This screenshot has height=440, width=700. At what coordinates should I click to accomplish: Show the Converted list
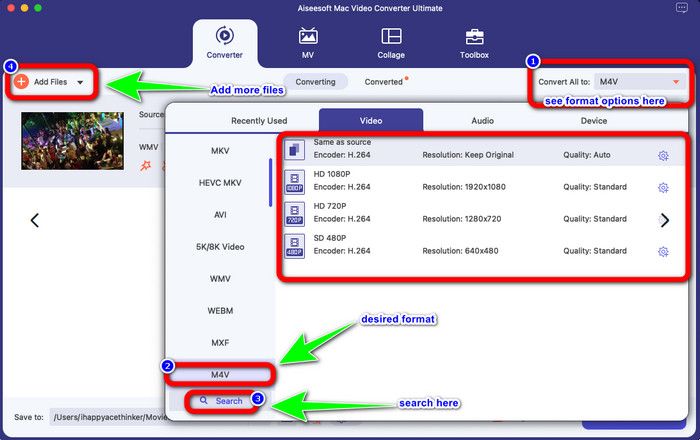[383, 82]
